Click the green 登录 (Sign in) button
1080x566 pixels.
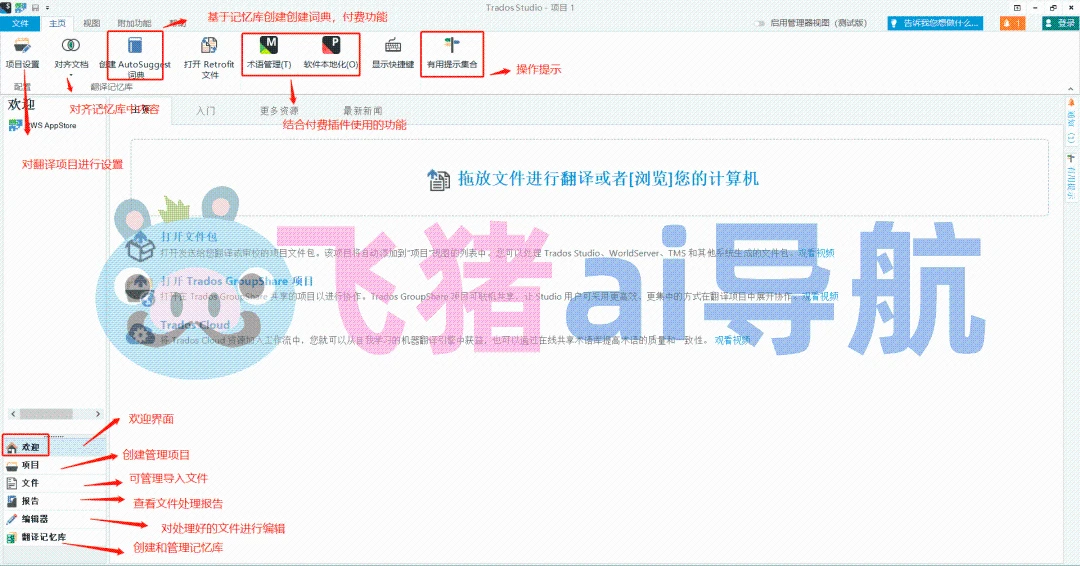pos(1059,23)
